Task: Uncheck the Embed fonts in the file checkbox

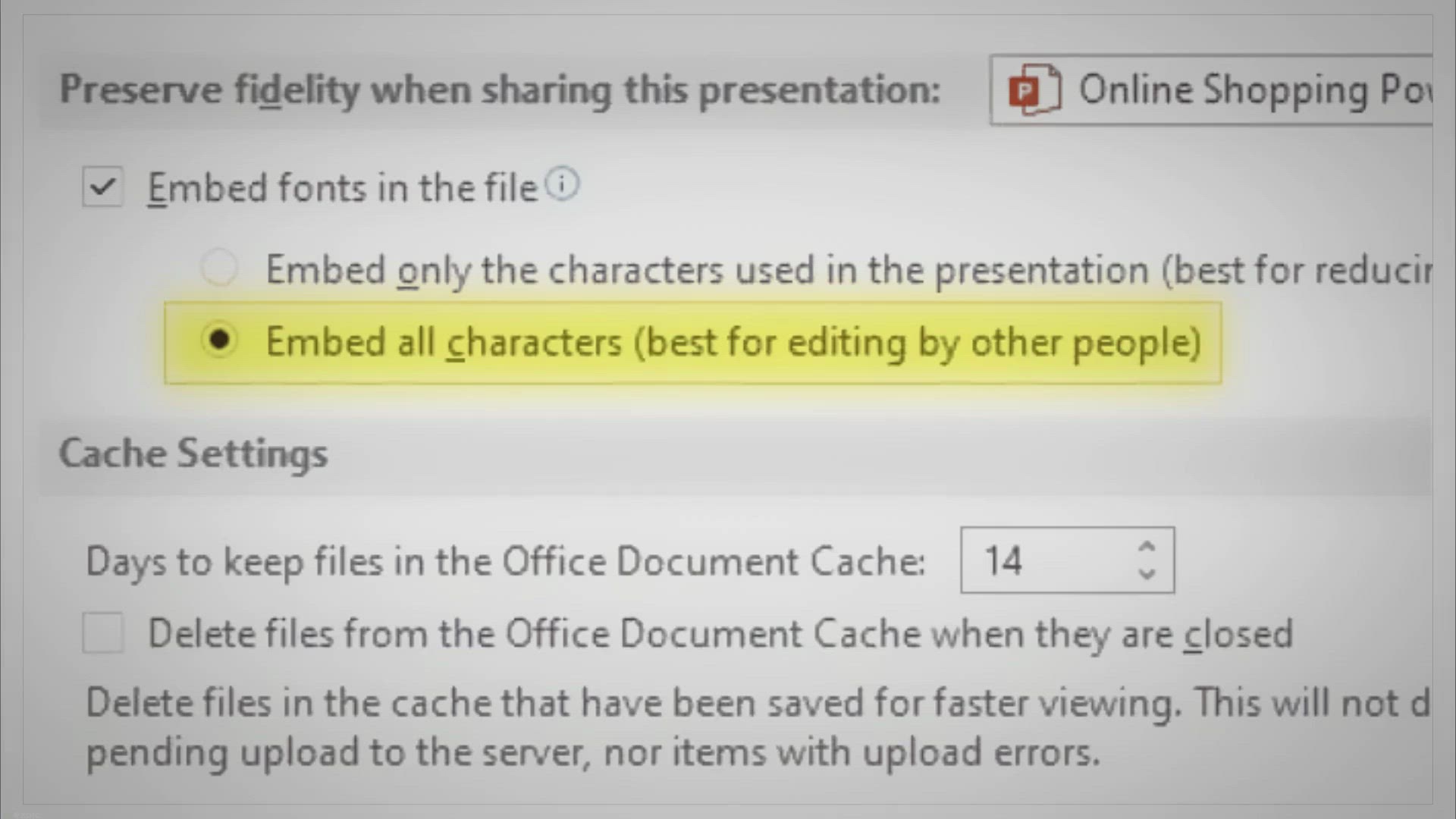Action: [103, 187]
